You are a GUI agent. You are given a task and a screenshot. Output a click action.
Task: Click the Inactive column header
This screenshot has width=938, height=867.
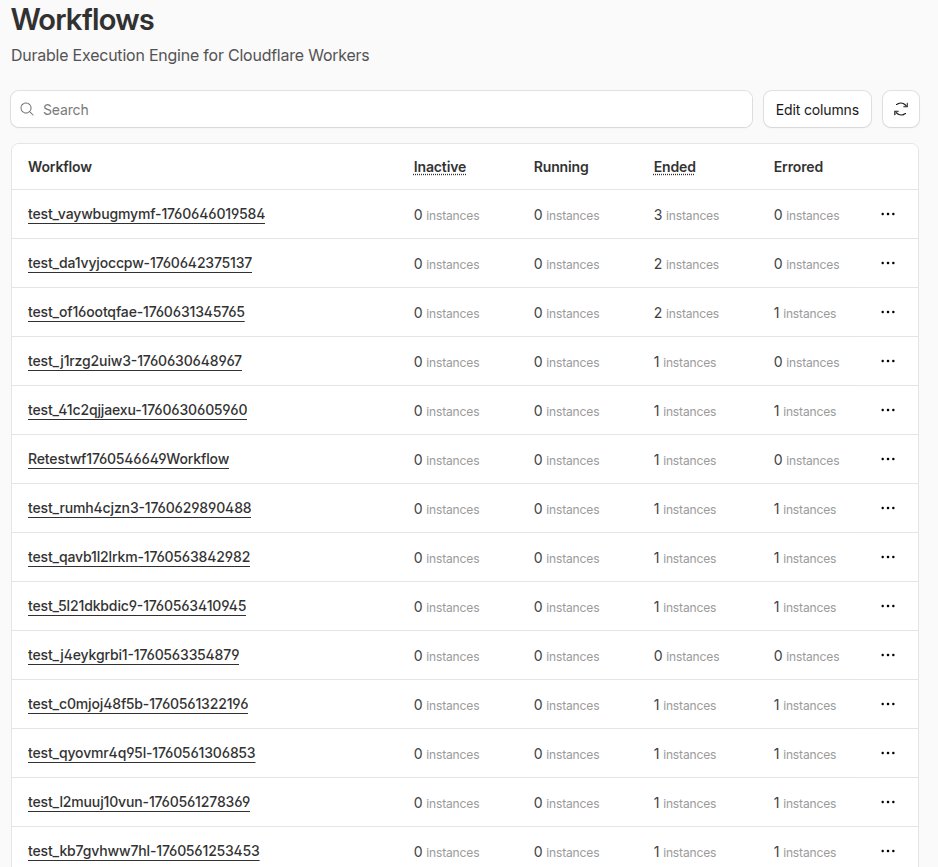click(x=440, y=167)
